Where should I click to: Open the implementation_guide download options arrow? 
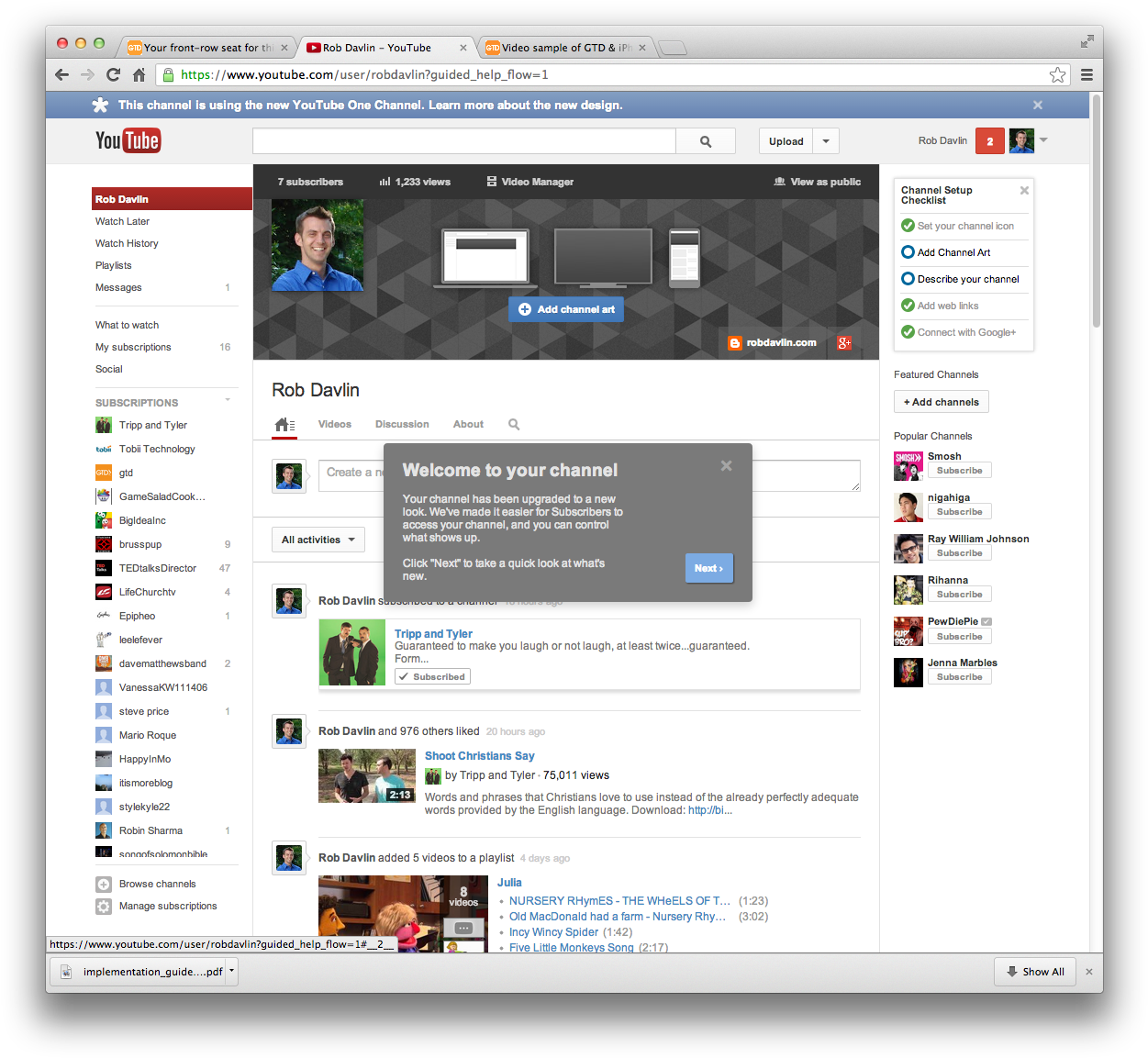pyautogui.click(x=232, y=971)
